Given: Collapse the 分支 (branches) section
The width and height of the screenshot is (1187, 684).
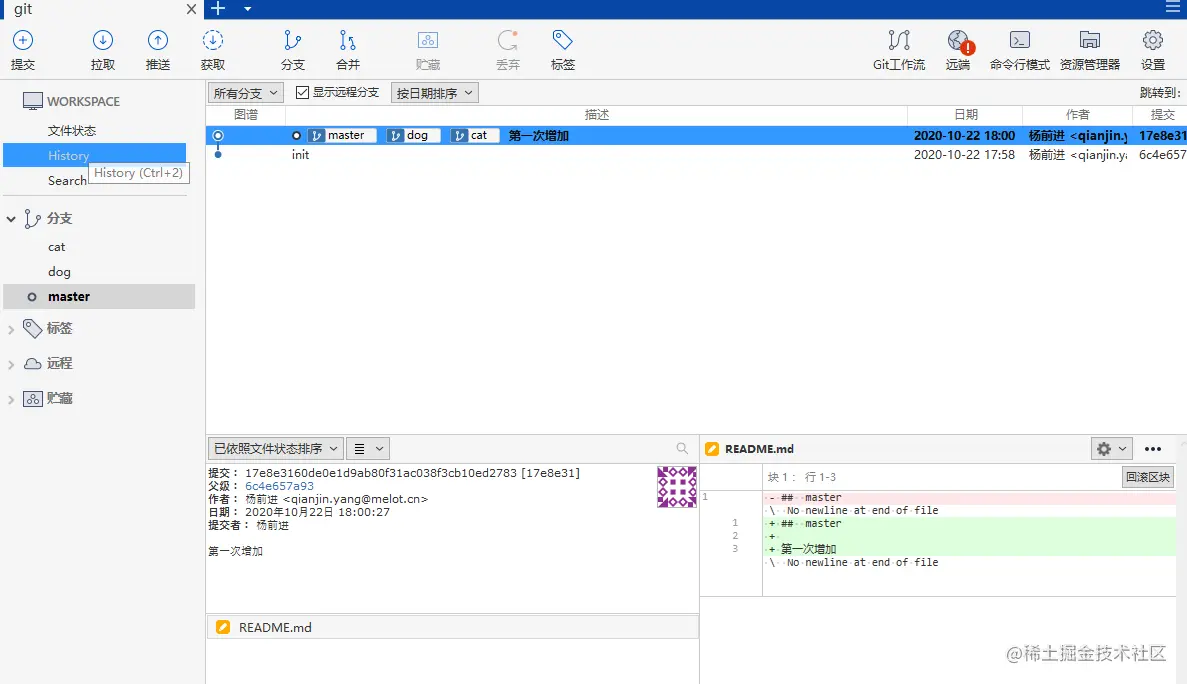Looking at the screenshot, I should (11, 219).
